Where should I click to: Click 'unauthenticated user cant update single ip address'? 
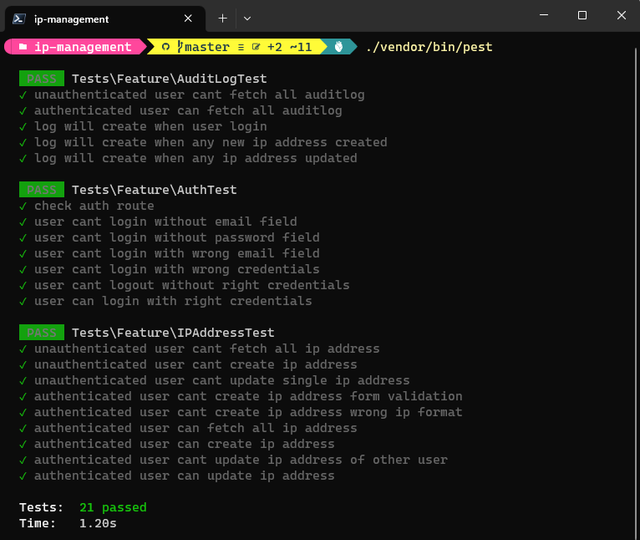(222, 381)
